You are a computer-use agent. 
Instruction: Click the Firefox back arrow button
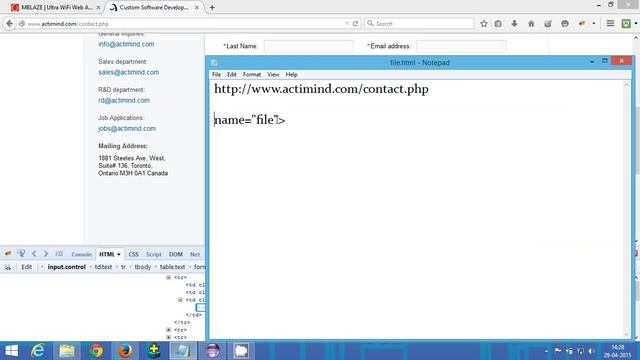(x=9, y=24)
